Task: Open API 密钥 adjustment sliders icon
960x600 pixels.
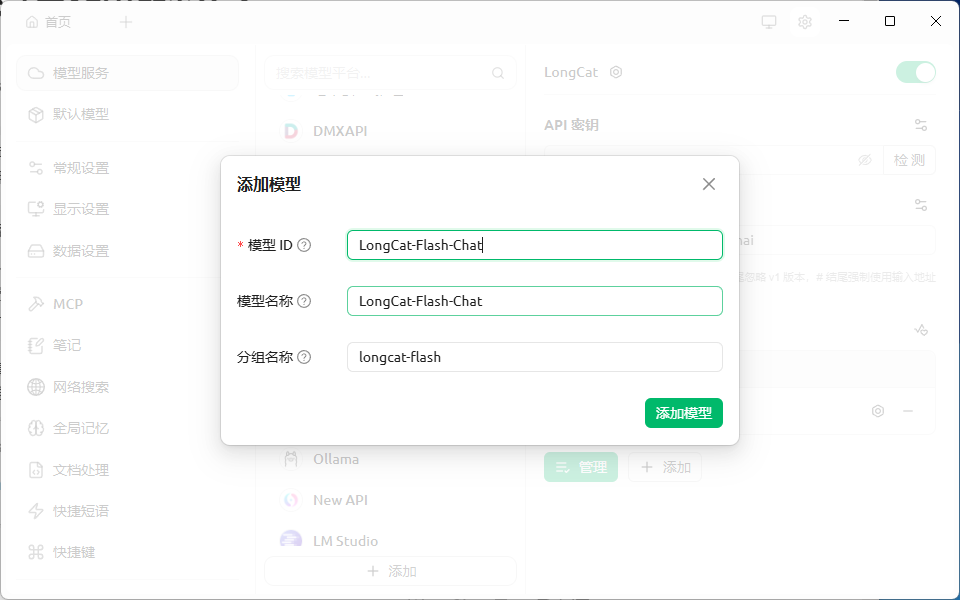Action: tap(921, 126)
